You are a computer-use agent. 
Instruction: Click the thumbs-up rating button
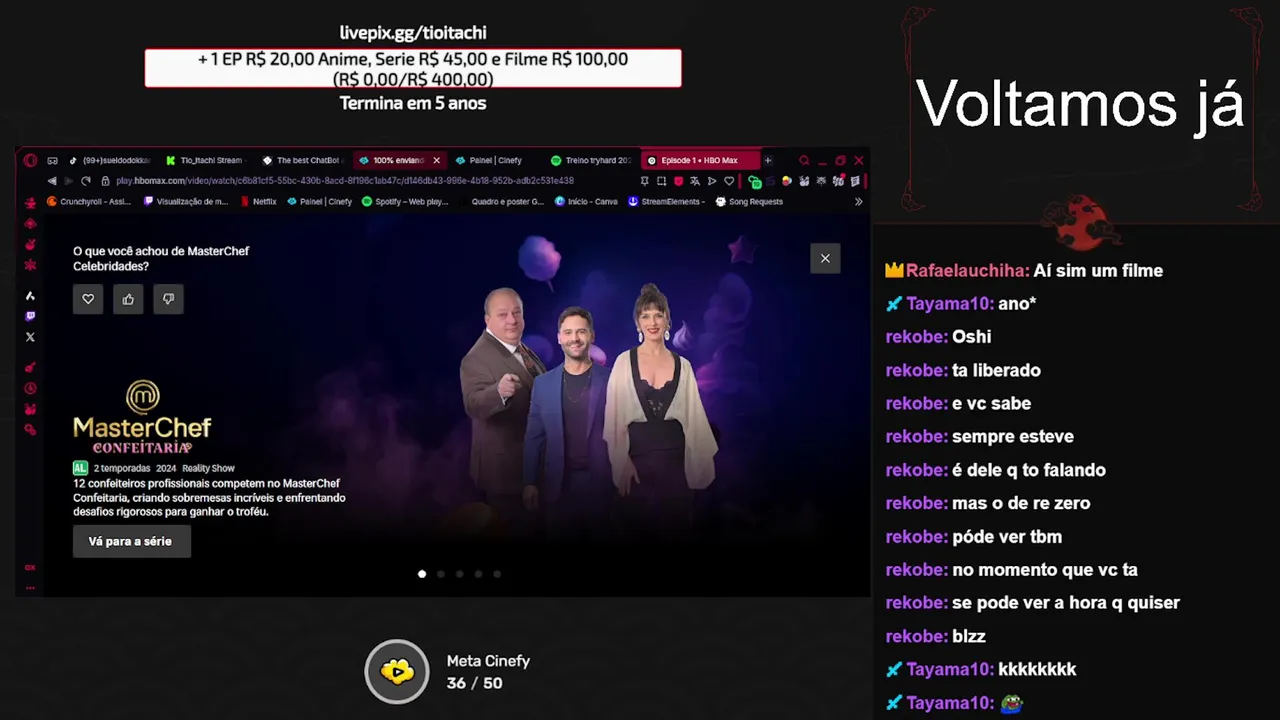click(x=128, y=299)
